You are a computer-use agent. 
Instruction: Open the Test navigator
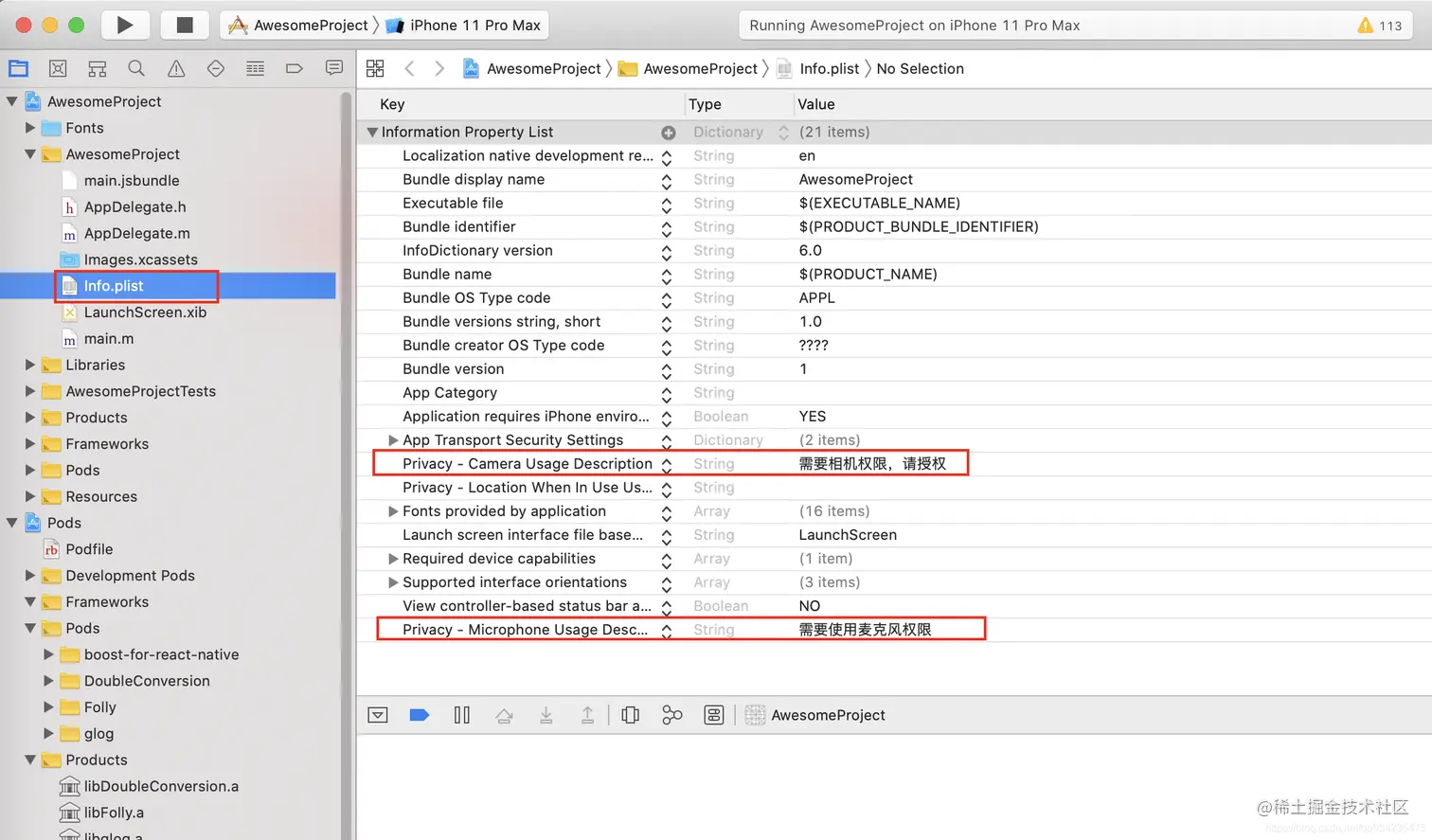[x=215, y=68]
